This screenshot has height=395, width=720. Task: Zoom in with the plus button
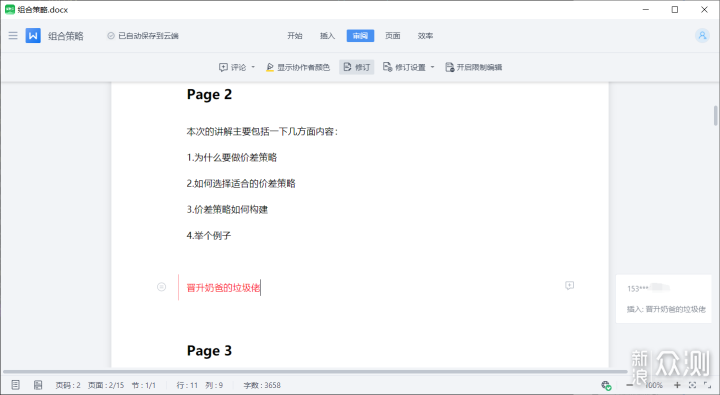point(677,385)
